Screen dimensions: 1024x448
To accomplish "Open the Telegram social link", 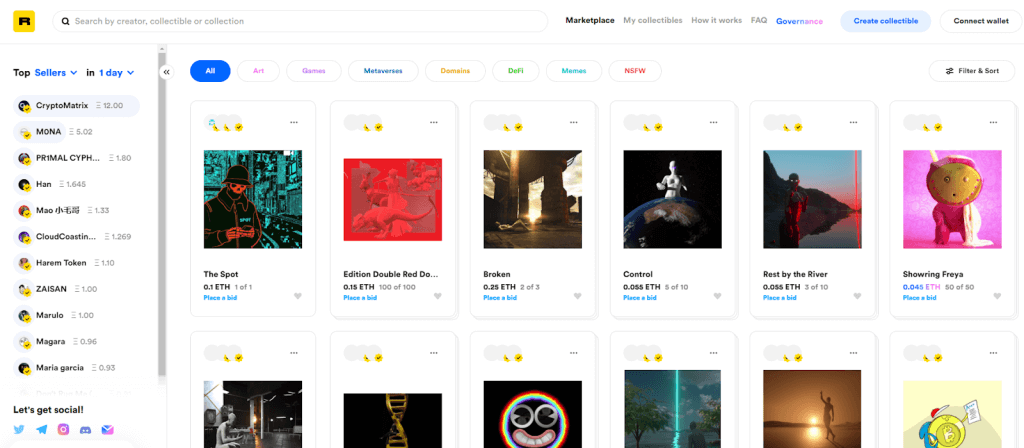I will pos(41,429).
